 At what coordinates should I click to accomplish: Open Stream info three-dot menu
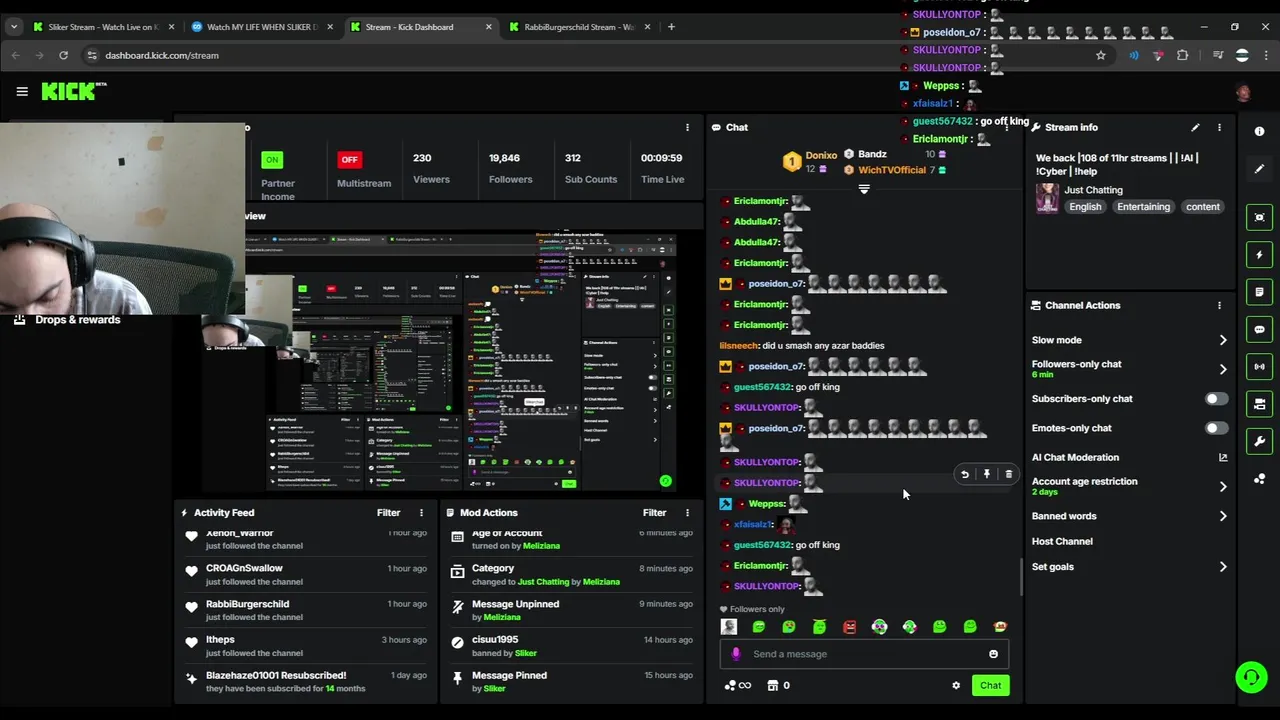[x=1219, y=128]
